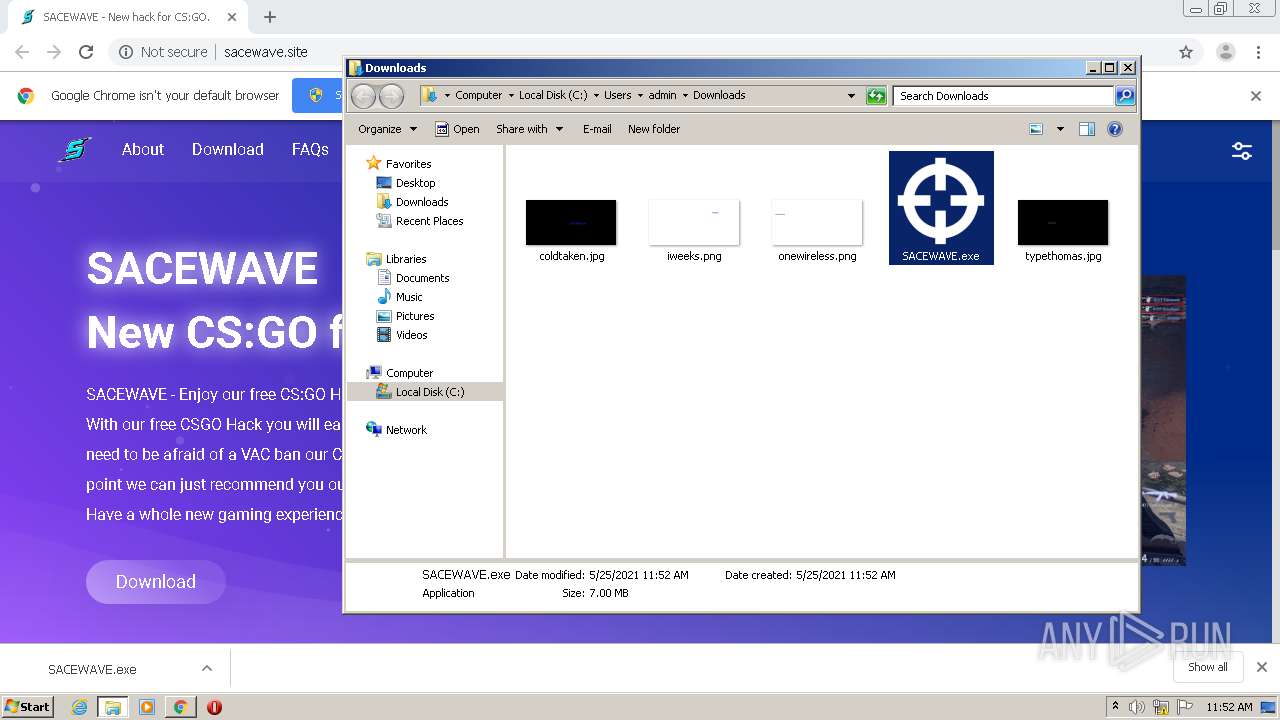Click the Download button on the webpage
This screenshot has height=720, width=1280.
[x=156, y=582]
